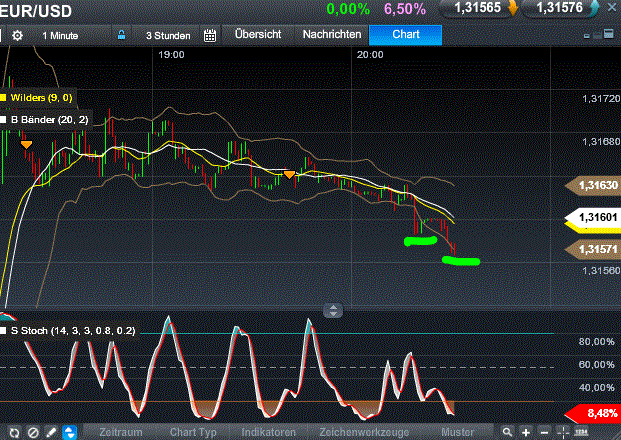Image resolution: width=621 pixels, height=440 pixels.
Task: Click the magnifier zoom icon
Action: click(x=509, y=432)
